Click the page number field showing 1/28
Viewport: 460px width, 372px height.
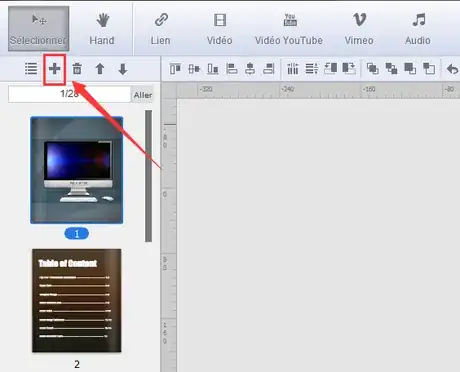coord(69,94)
